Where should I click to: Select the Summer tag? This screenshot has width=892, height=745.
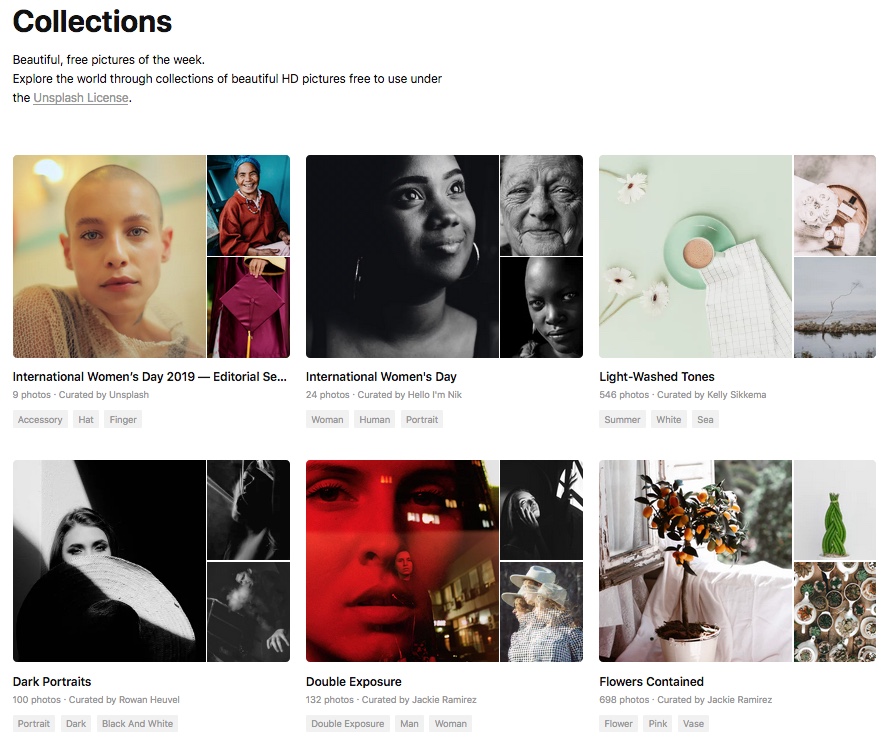coord(622,420)
